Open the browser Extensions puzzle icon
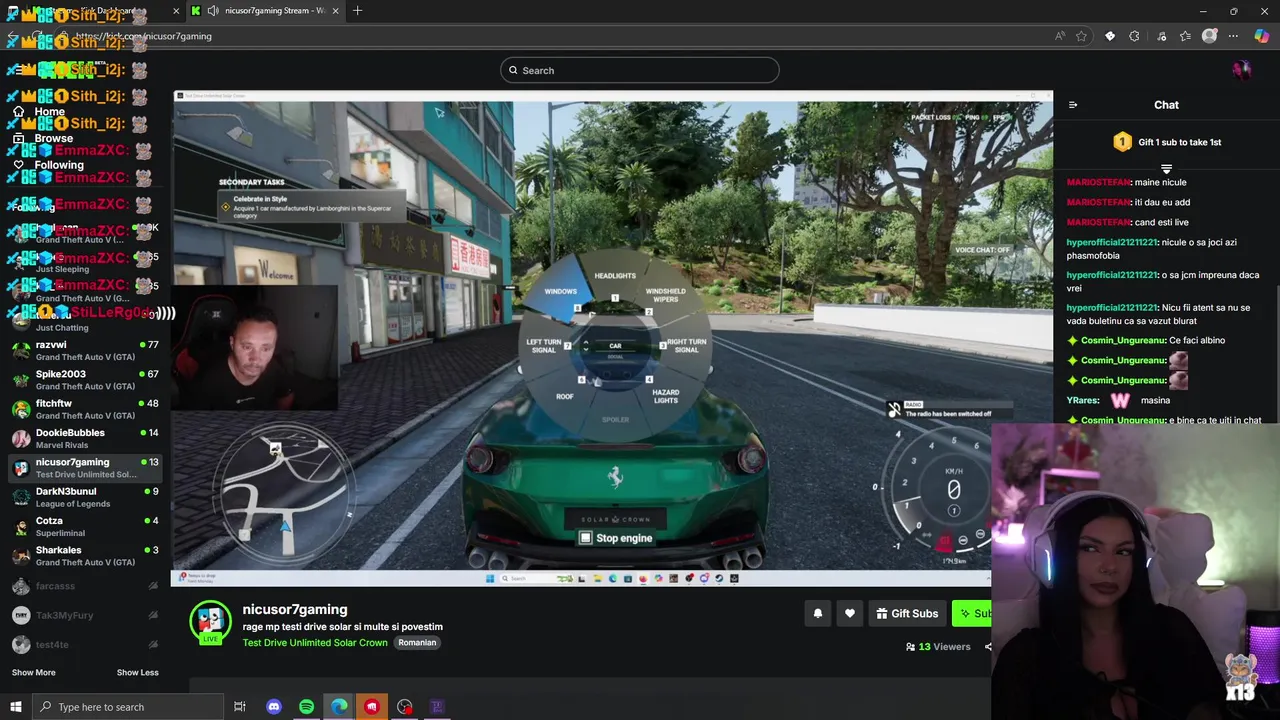Screen dimensions: 1280x720 pos(1134,36)
